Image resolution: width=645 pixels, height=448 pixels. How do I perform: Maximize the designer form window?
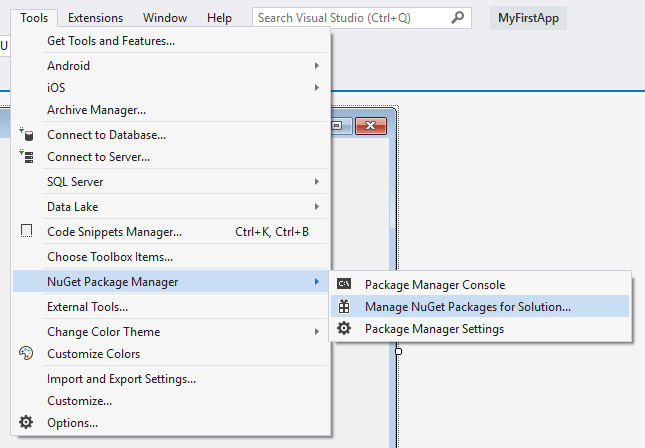pyautogui.click(x=341, y=125)
